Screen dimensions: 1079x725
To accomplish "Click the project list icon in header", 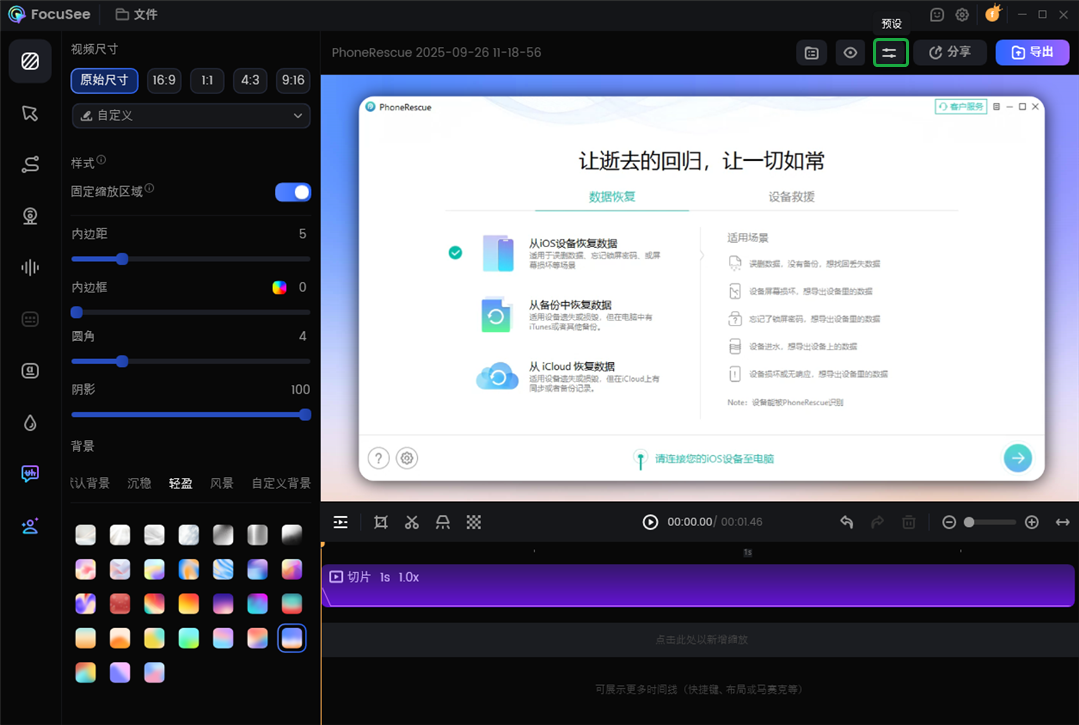I will 811,53.
